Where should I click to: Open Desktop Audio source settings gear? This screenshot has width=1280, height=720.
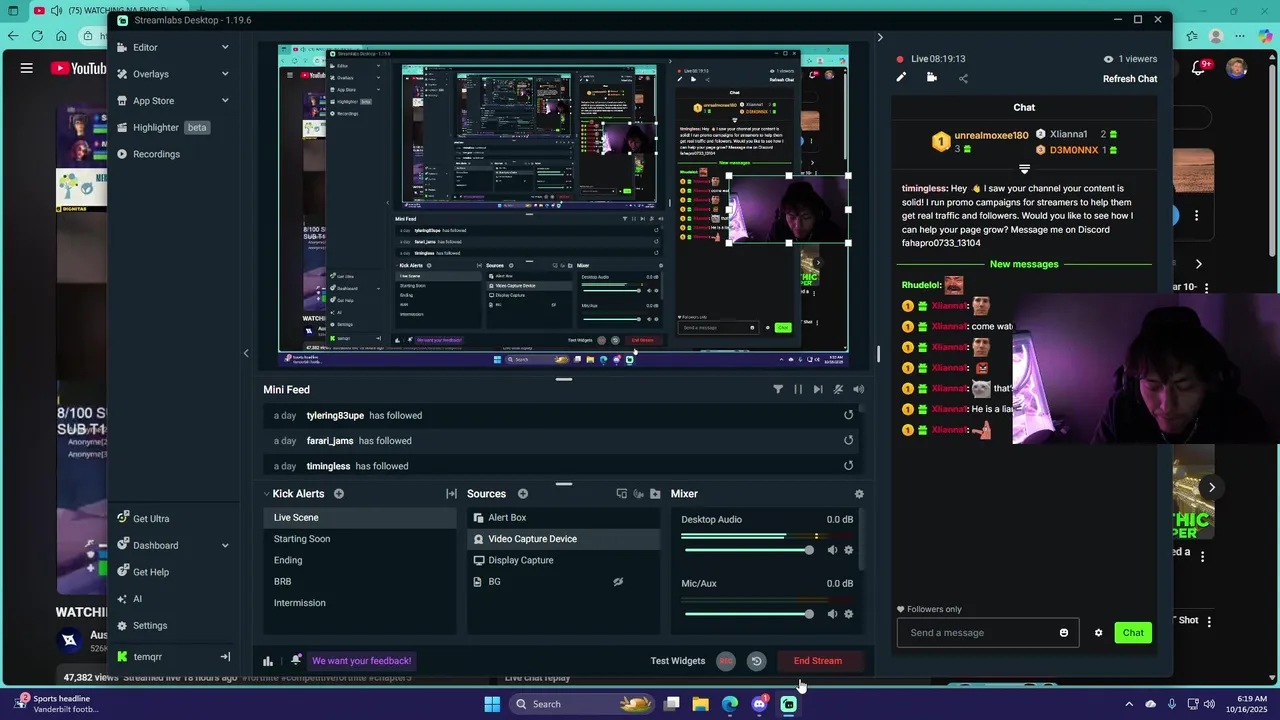849,550
